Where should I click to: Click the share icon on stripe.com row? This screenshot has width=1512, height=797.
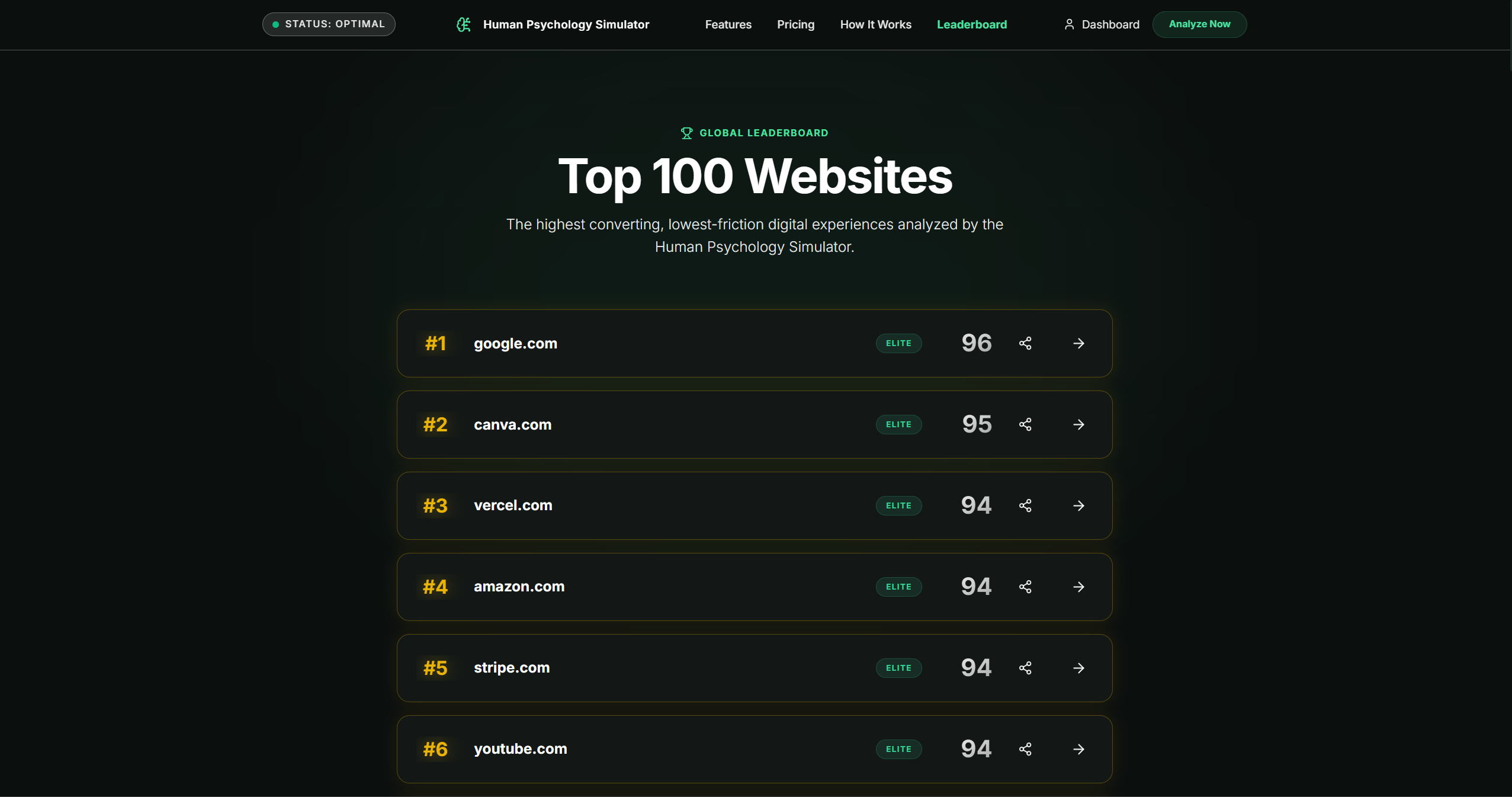[1025, 668]
